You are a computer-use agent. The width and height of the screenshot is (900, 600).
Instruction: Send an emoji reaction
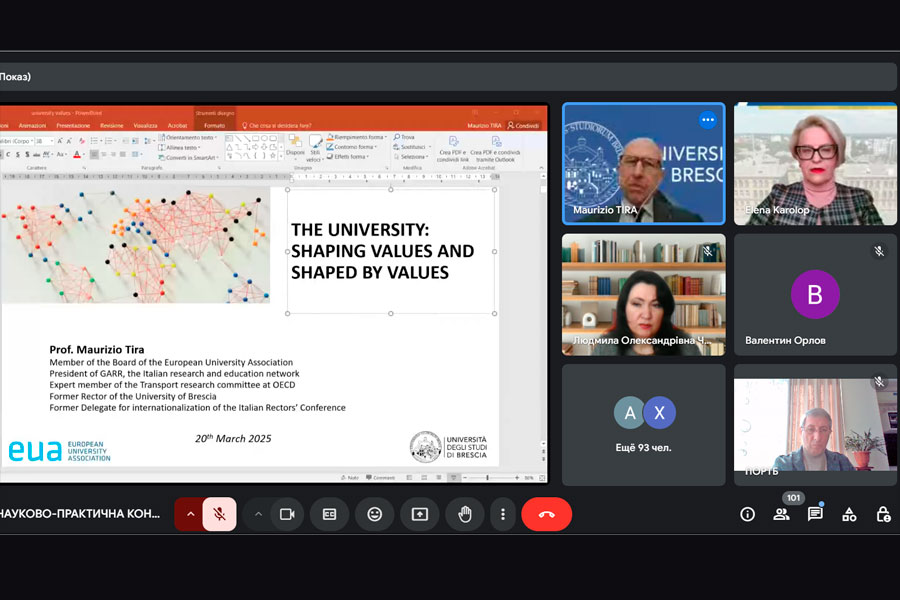[x=374, y=514]
